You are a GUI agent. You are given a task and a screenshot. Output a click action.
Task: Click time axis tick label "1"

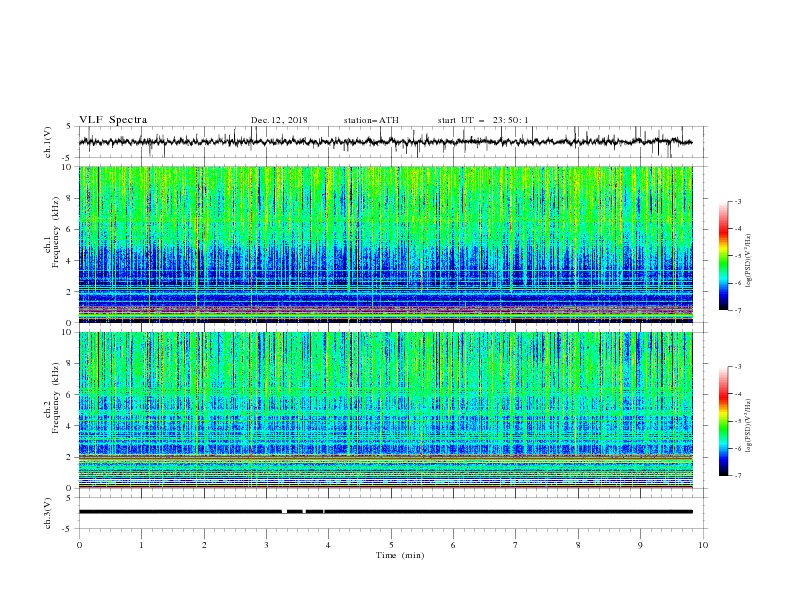coord(141,545)
